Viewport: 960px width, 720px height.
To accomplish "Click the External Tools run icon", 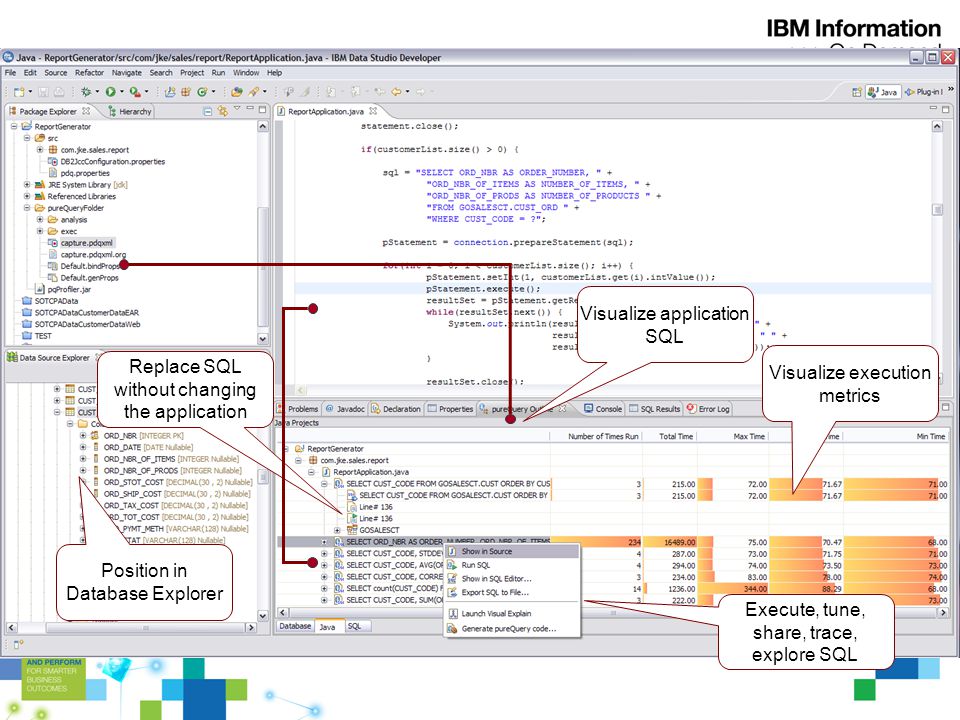I will coord(135,92).
